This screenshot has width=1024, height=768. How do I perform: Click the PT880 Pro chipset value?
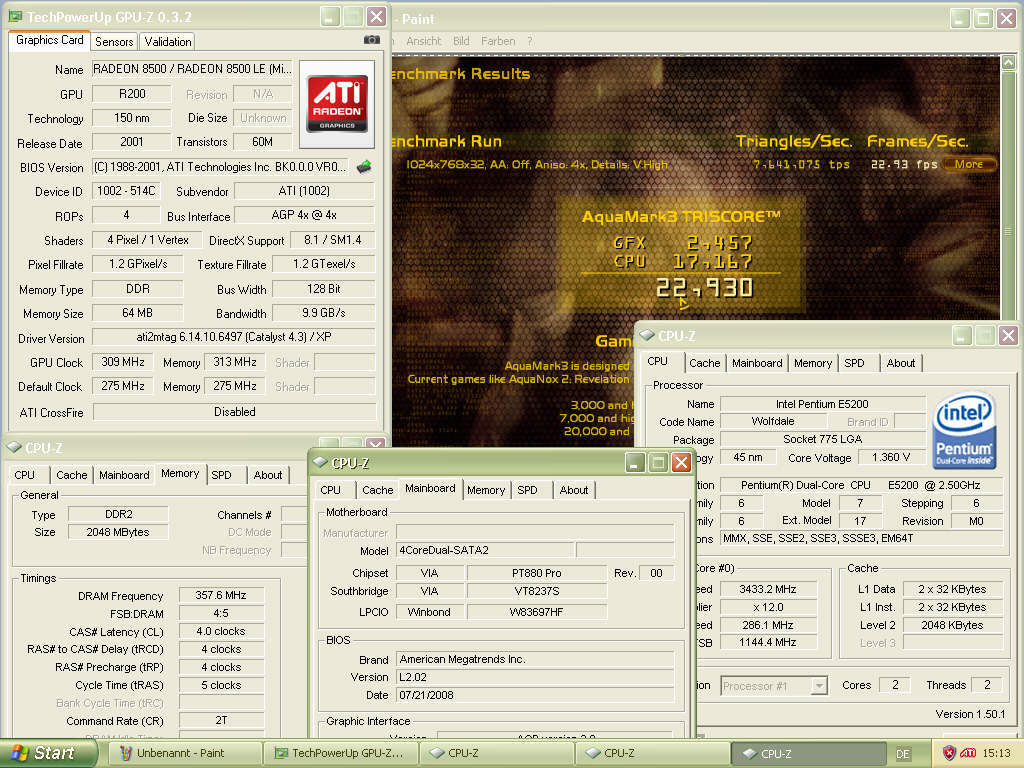(x=536, y=573)
